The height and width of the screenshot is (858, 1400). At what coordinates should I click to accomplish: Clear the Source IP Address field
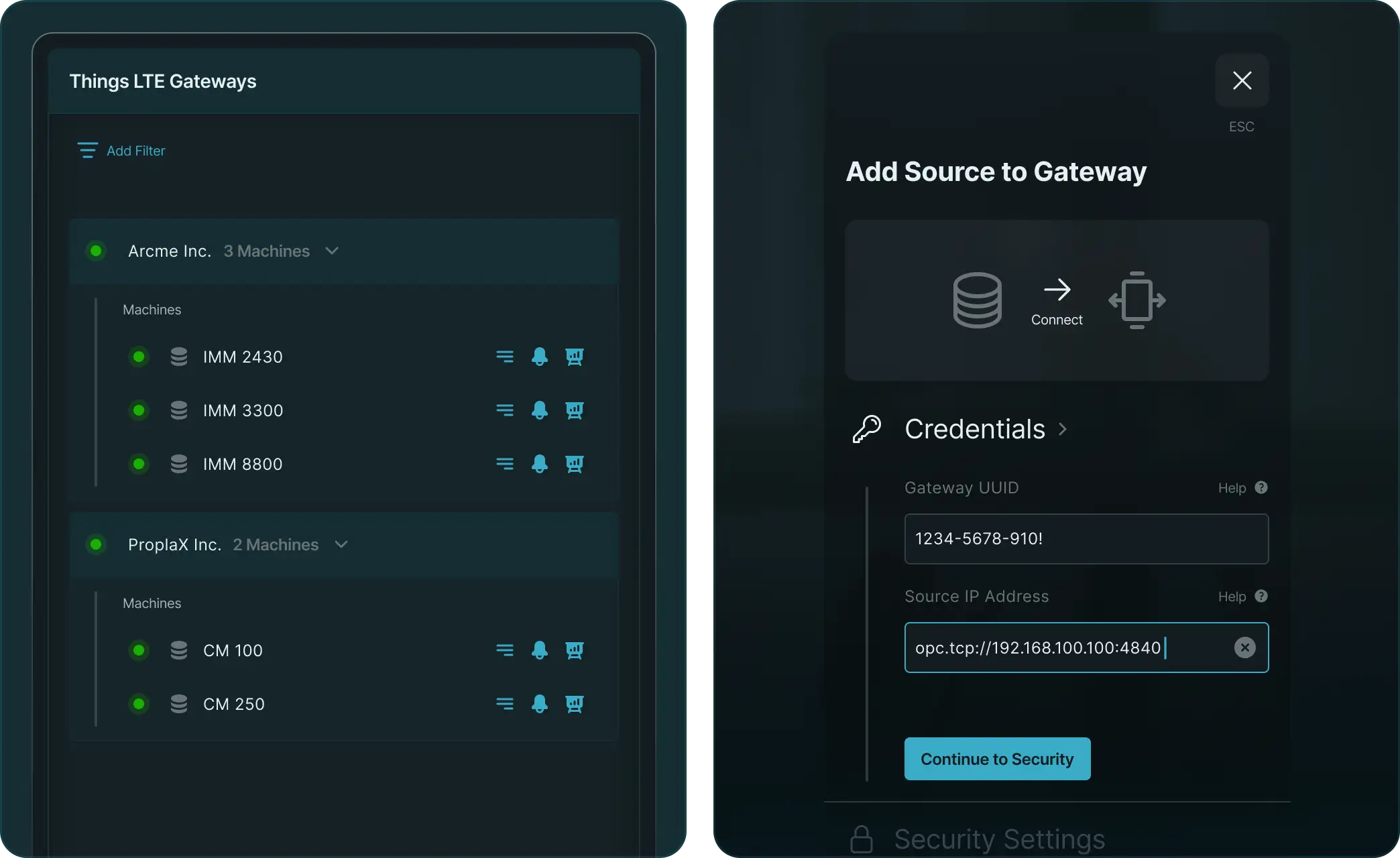1244,648
